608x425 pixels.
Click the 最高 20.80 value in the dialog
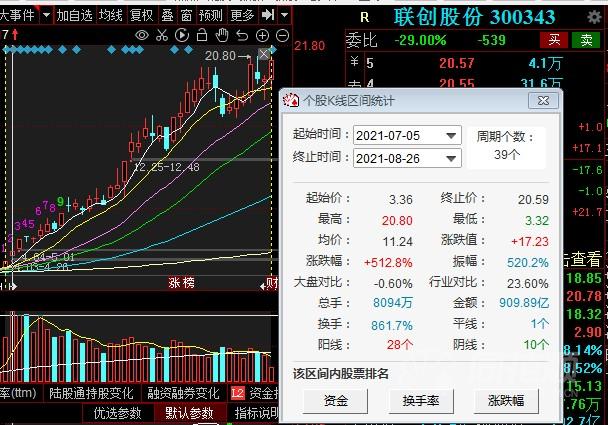pos(397,221)
